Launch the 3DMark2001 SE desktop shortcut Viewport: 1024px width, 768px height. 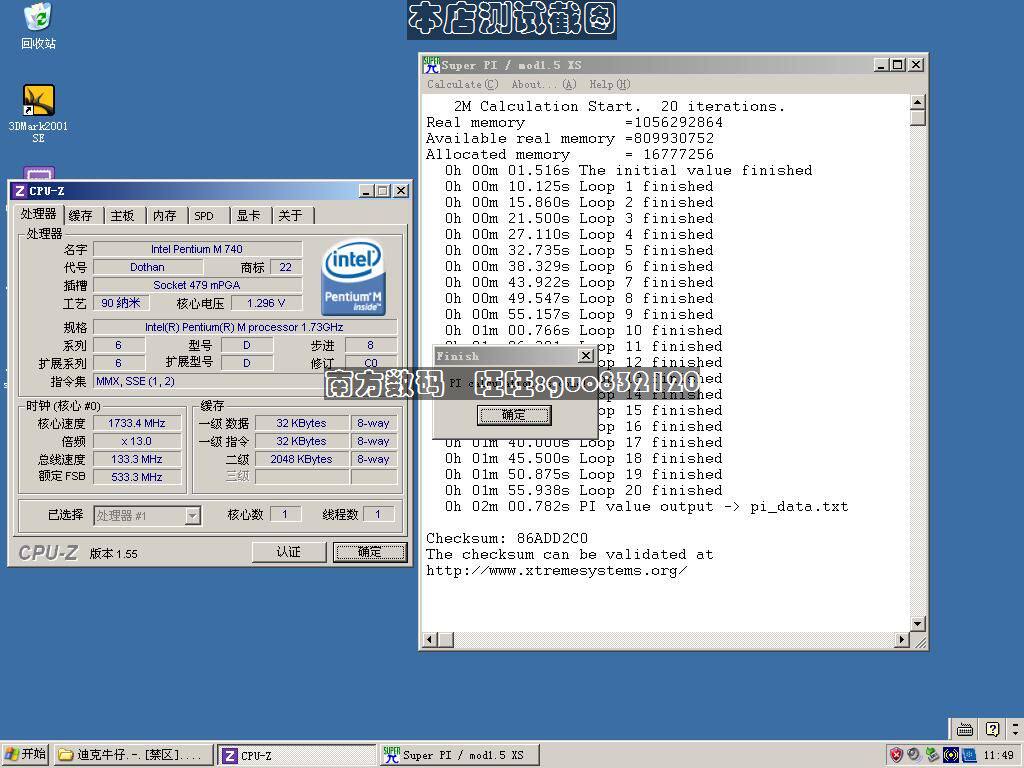39,114
